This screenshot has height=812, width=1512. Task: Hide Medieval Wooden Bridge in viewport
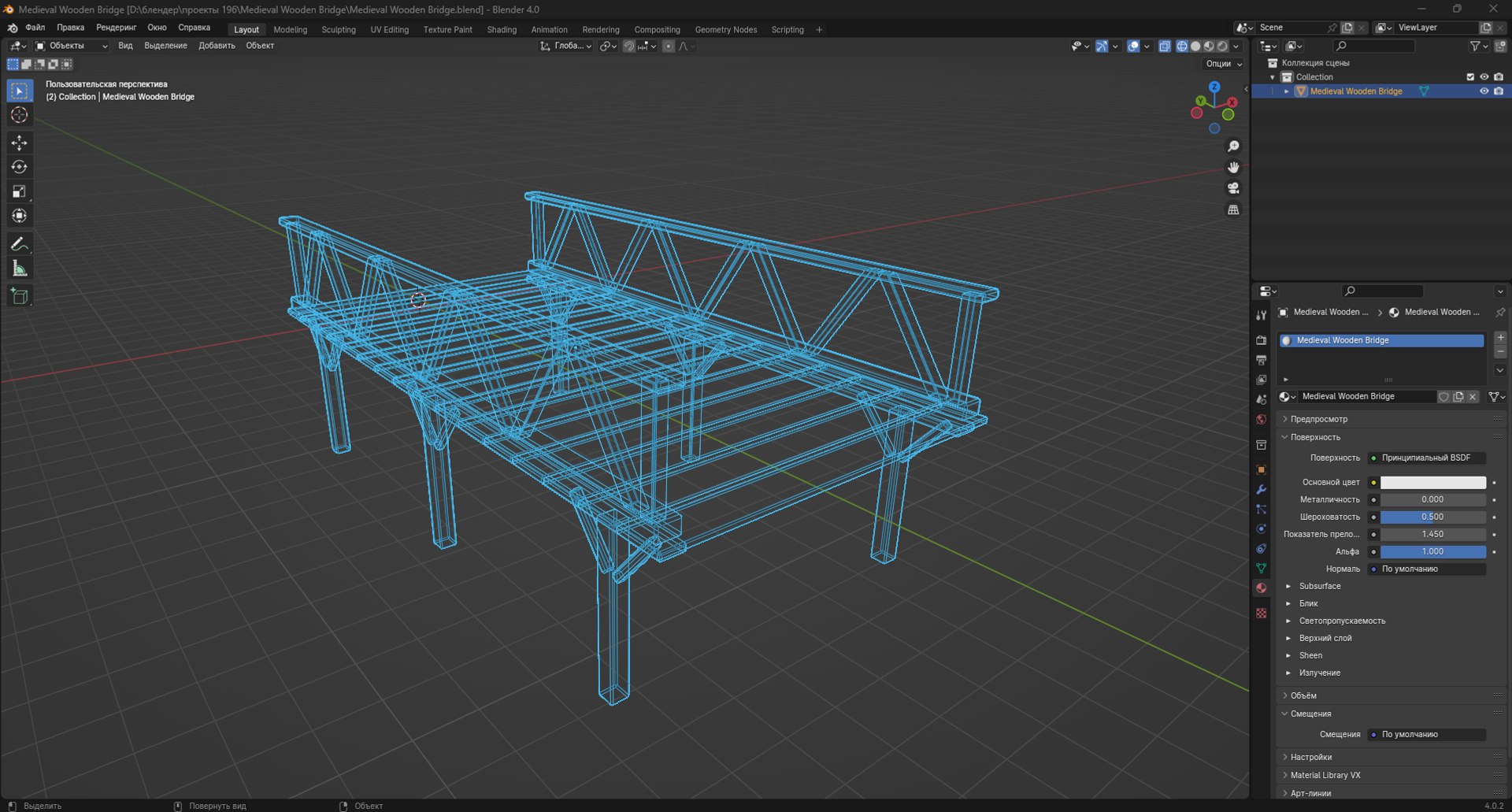click(1484, 91)
